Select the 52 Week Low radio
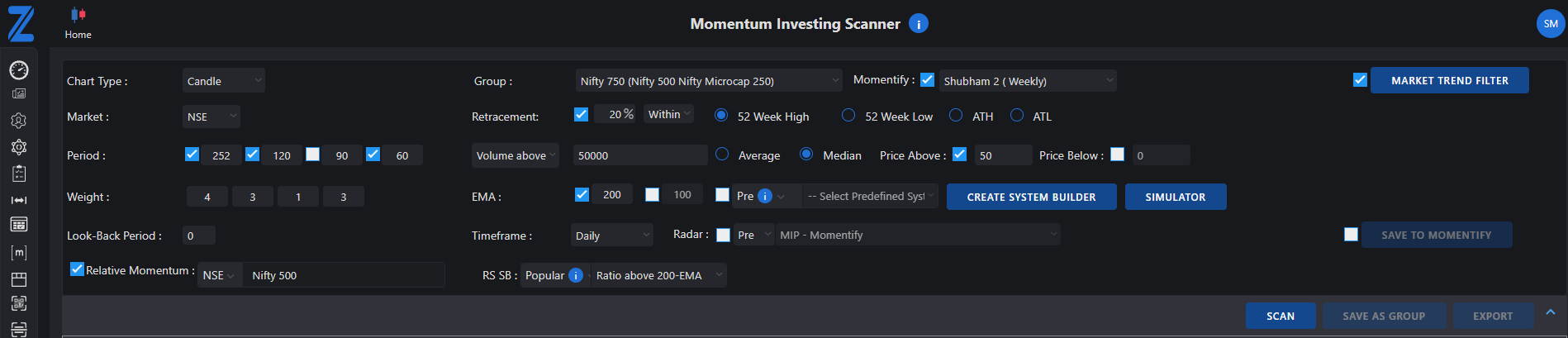 (x=848, y=115)
